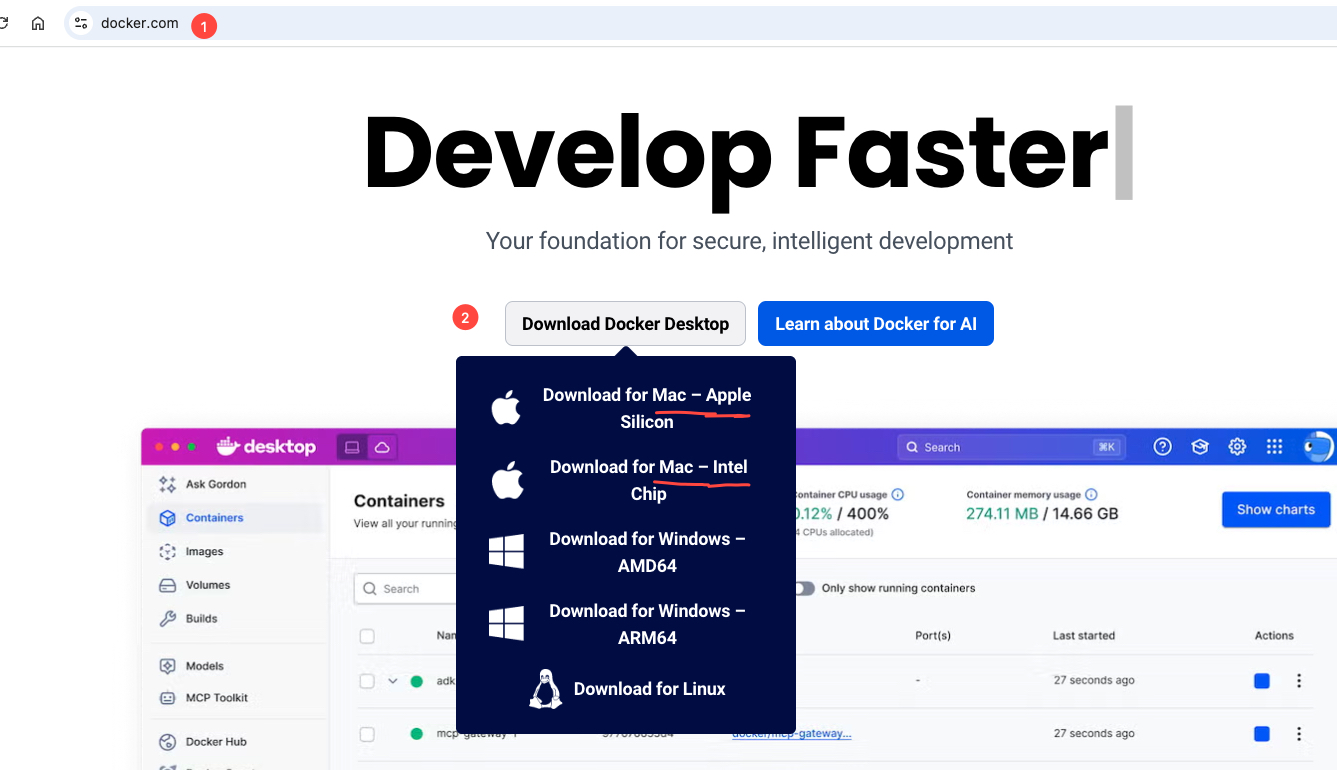
Task: Tick the select-all checkbox in table header
Action: (367, 636)
